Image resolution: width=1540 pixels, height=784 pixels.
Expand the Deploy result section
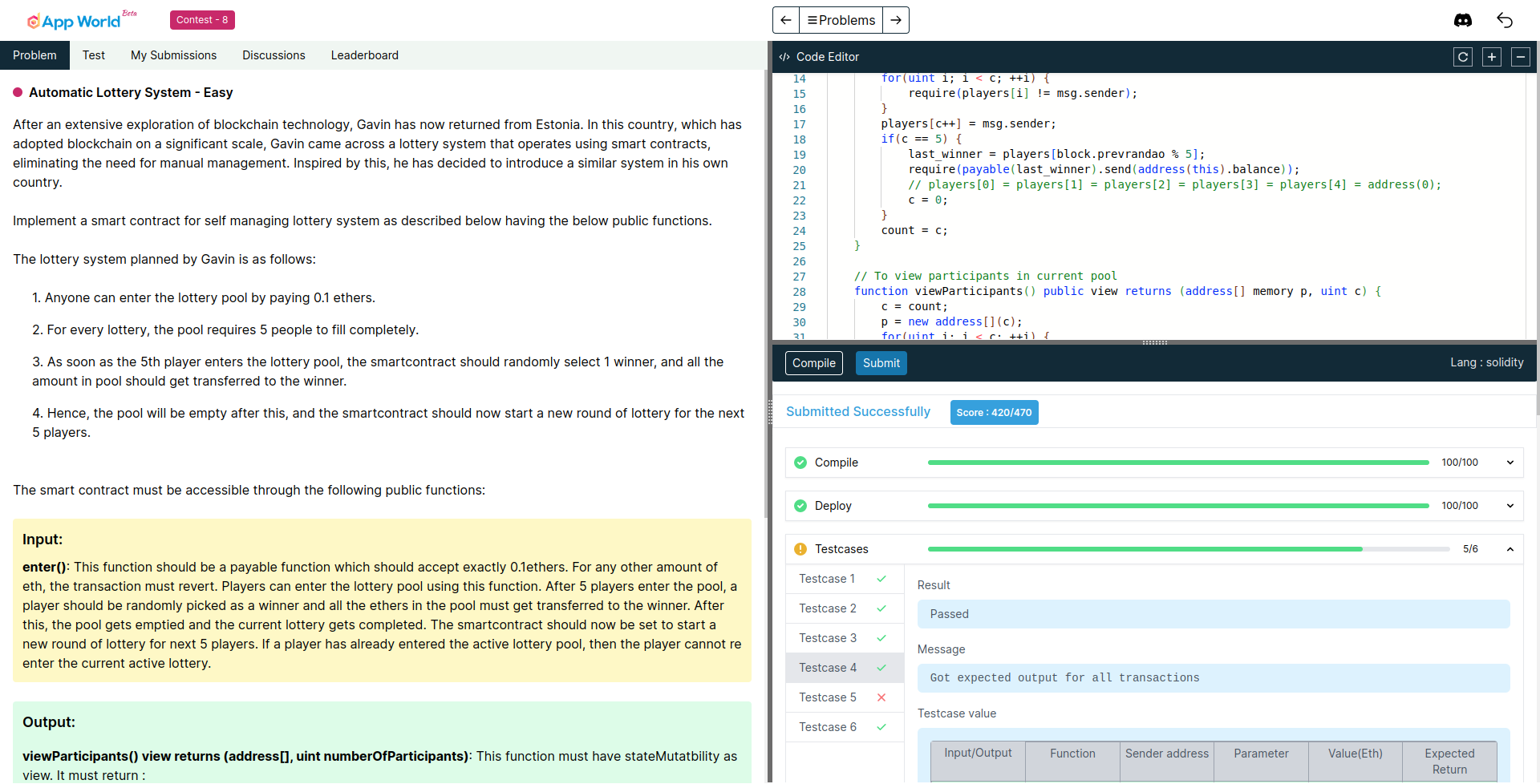tap(1510, 506)
